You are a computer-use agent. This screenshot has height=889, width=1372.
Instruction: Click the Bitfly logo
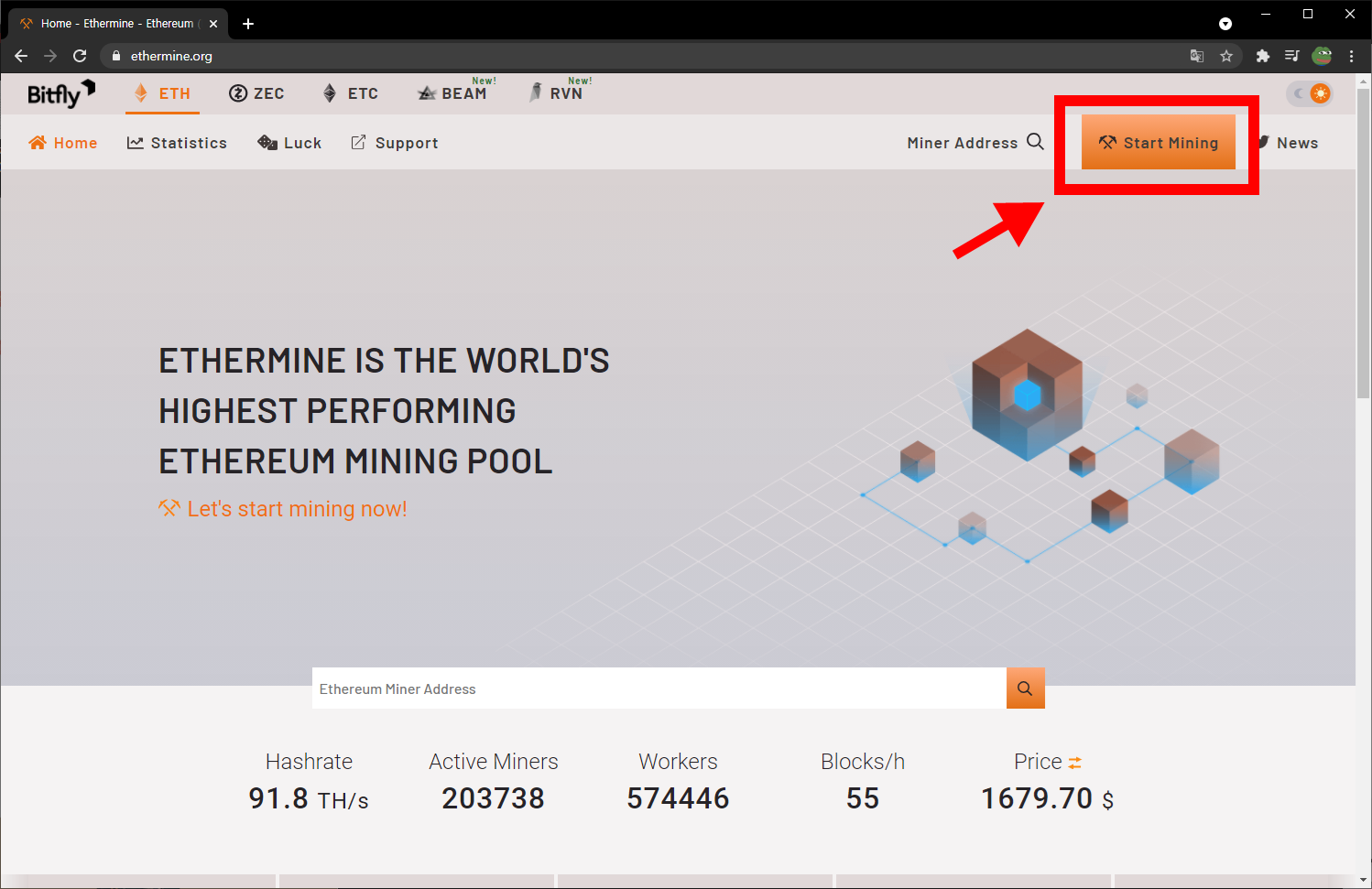point(60,93)
